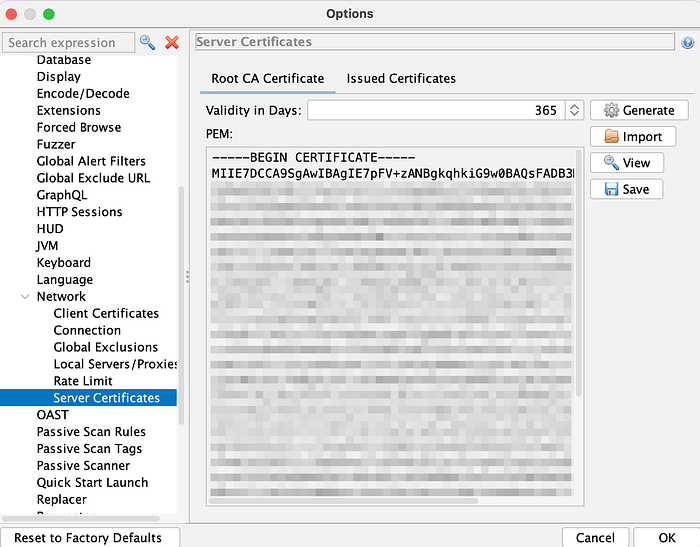The width and height of the screenshot is (700, 547).
Task: Click the options tree vertical scrollbar
Action: pos(181,305)
